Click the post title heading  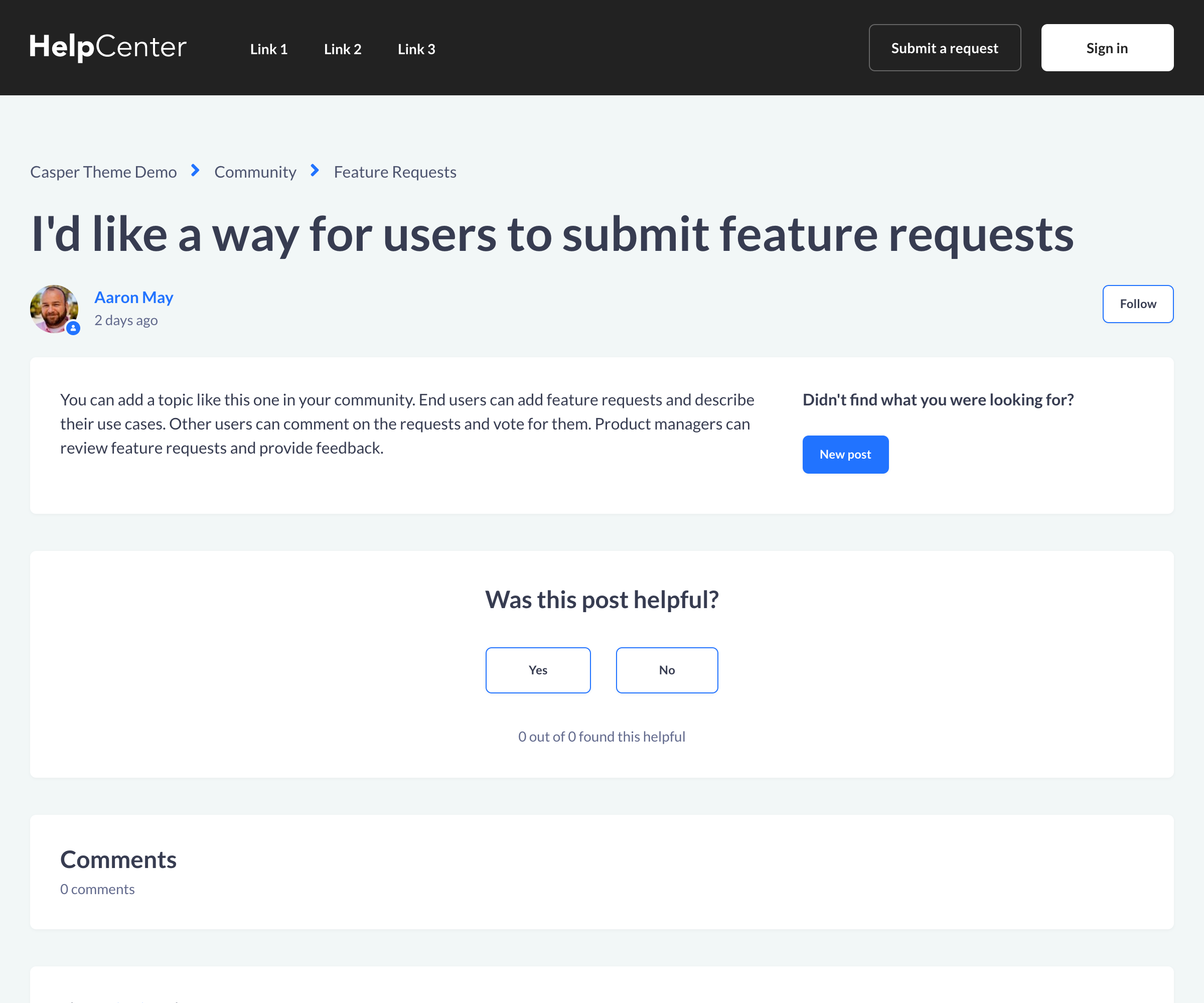pyautogui.click(x=552, y=234)
